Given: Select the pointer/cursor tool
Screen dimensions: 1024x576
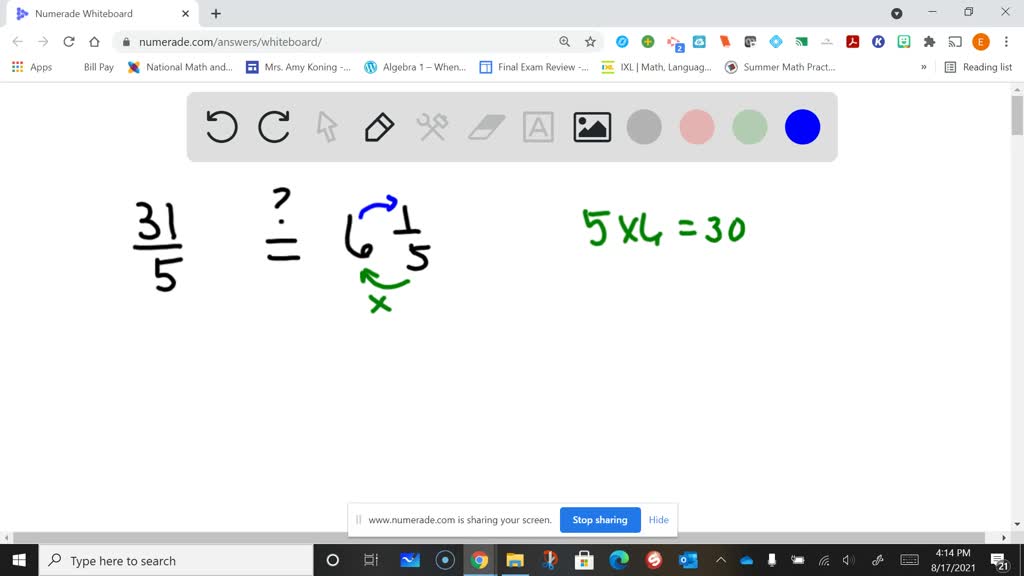Looking at the screenshot, I should click(326, 127).
